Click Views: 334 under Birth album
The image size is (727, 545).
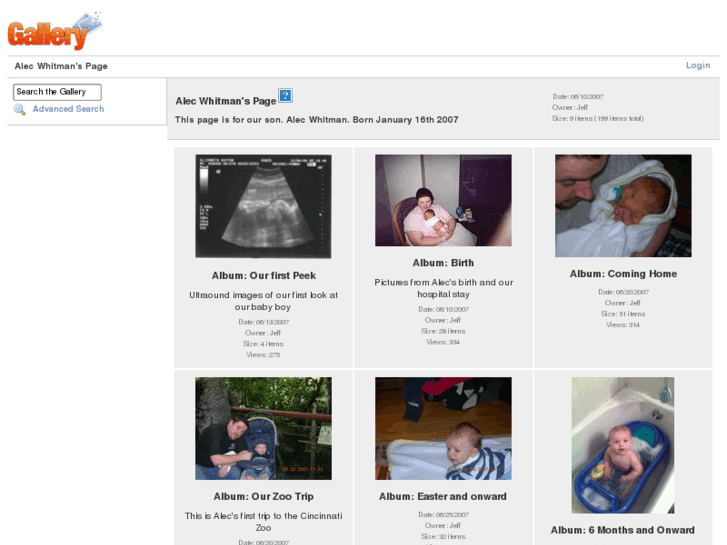click(443, 342)
